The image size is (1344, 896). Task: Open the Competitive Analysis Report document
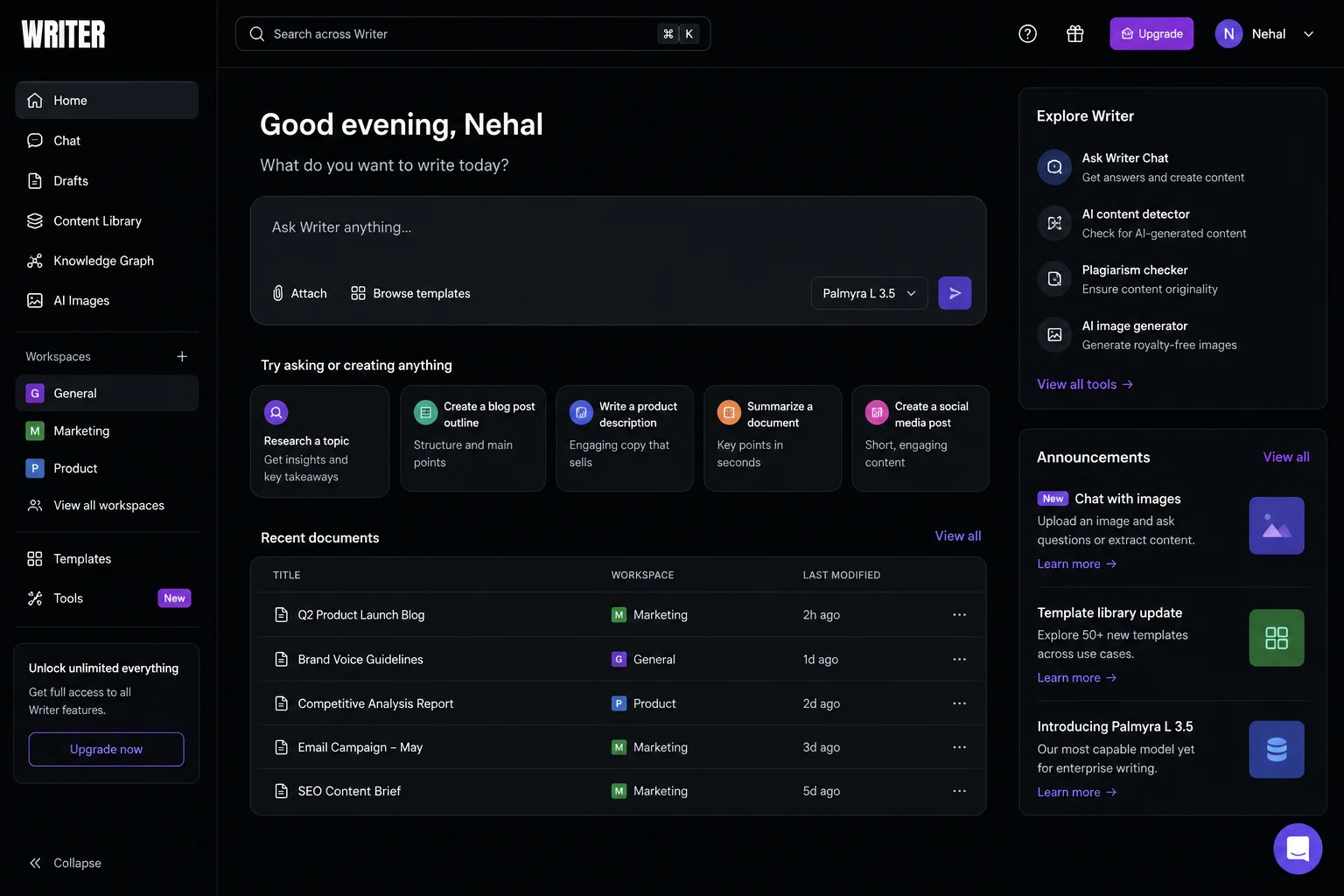pyautogui.click(x=375, y=703)
